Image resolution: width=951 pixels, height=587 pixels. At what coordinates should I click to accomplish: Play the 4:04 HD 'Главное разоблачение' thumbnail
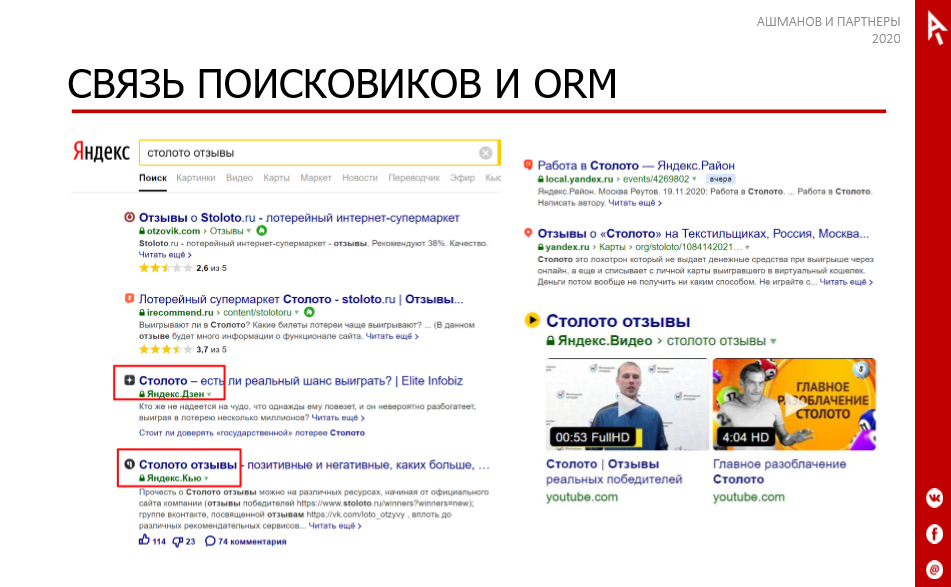[795, 404]
